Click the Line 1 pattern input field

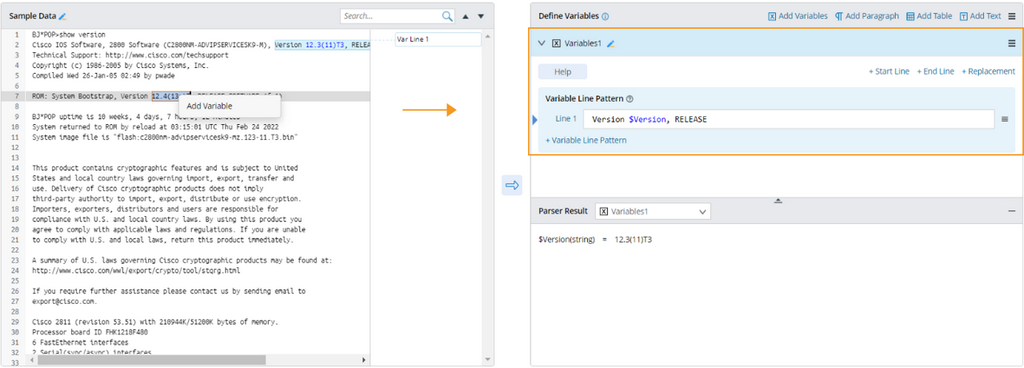click(x=788, y=119)
